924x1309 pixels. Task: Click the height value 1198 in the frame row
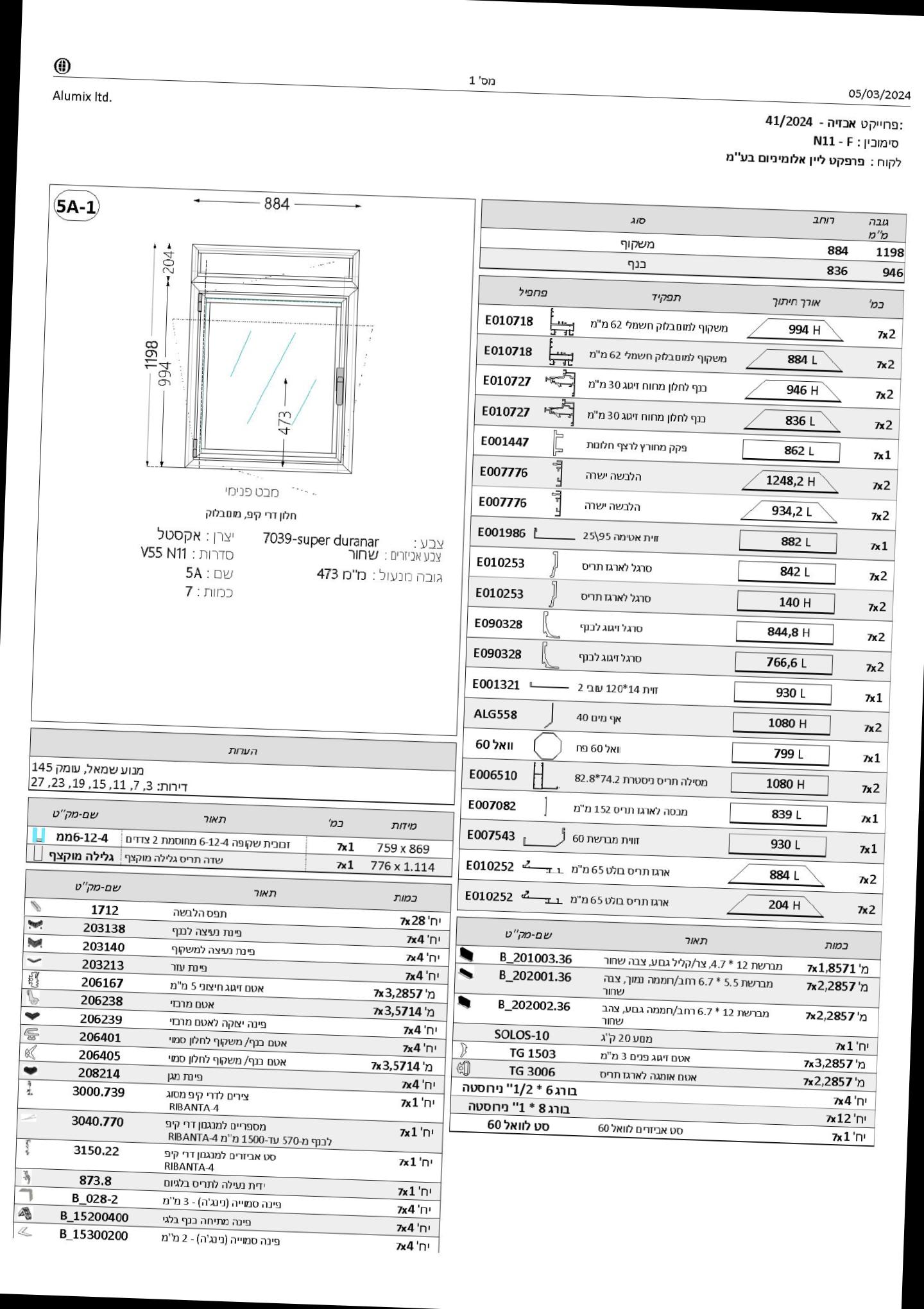coord(889,253)
